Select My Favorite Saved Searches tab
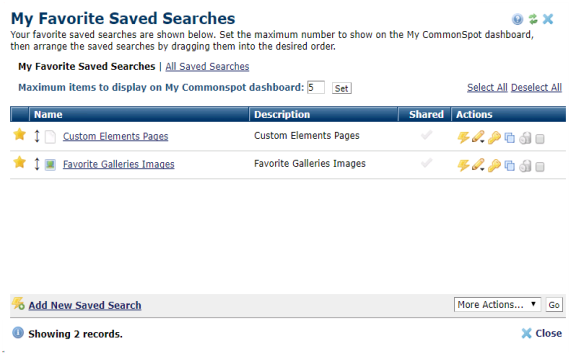Image resolution: width=576 pixels, height=360 pixels. [87, 66]
